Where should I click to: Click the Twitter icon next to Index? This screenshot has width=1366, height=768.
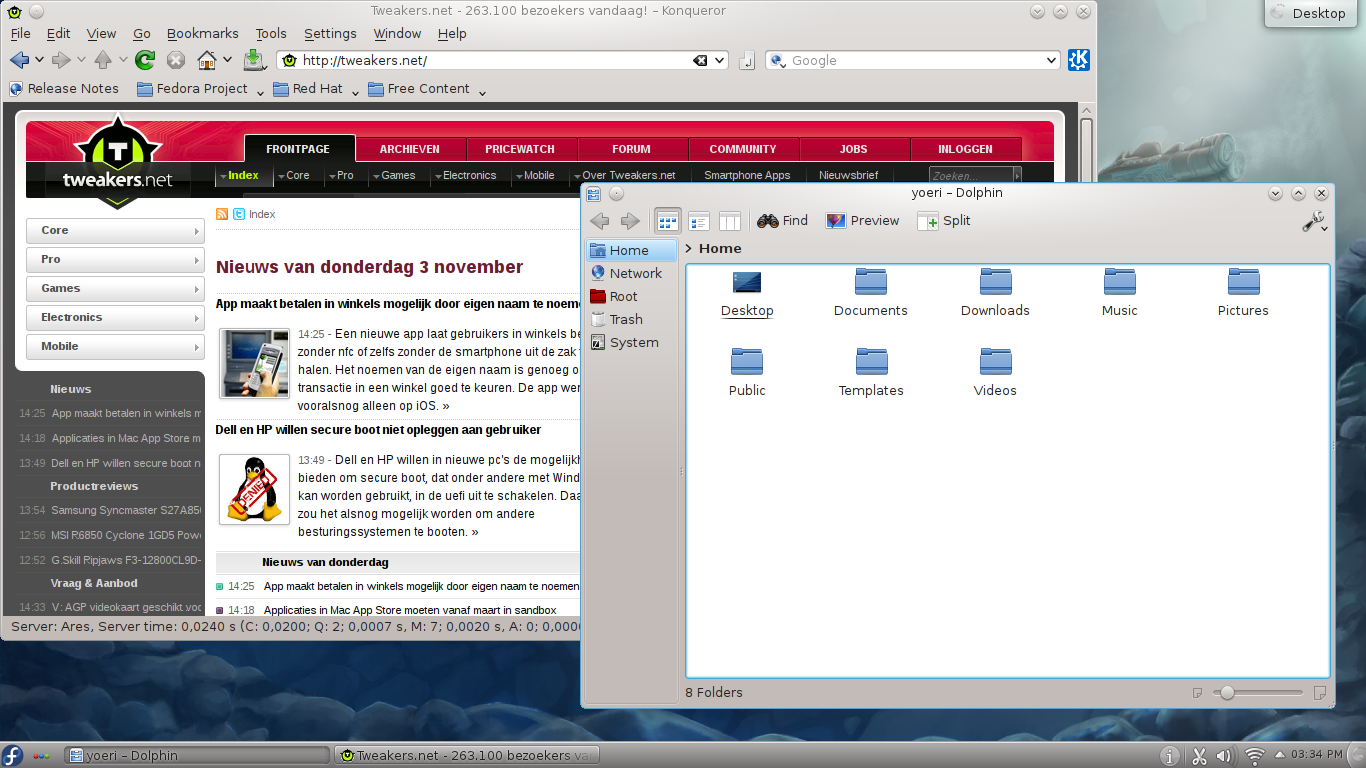point(239,214)
